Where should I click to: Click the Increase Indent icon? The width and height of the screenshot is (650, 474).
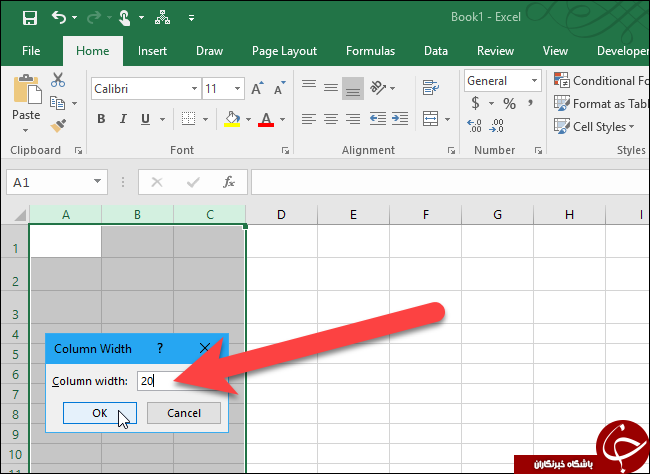400,119
